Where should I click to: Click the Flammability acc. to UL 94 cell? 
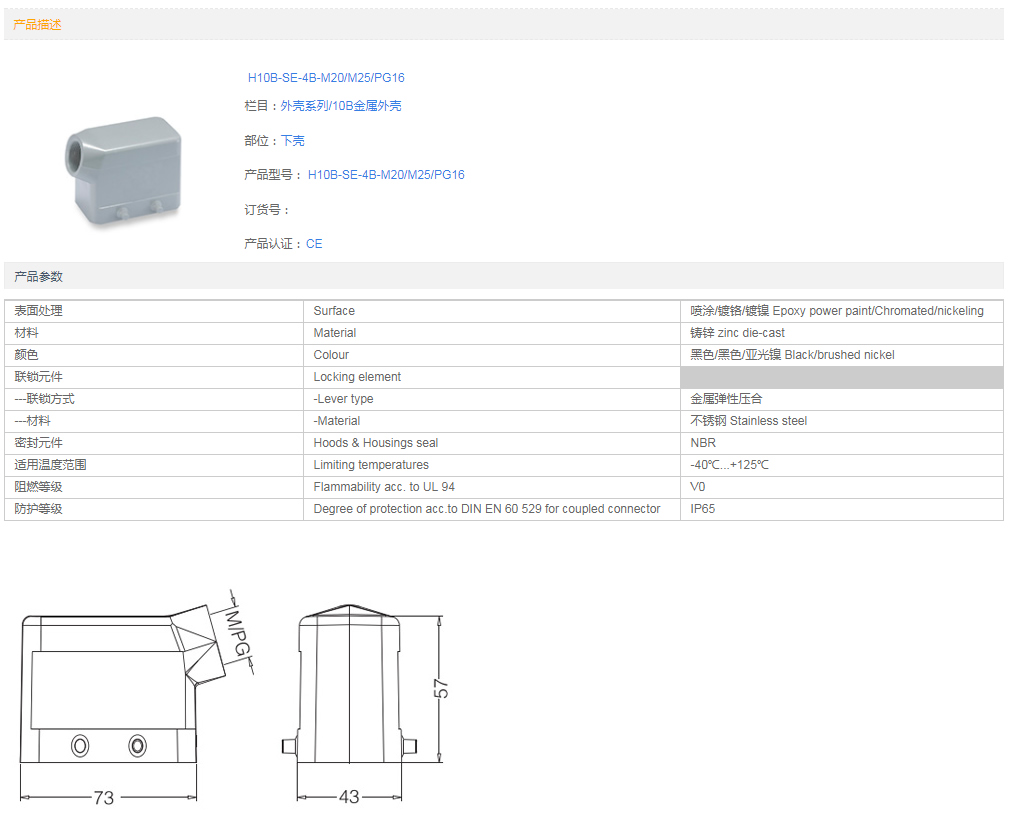coord(384,487)
